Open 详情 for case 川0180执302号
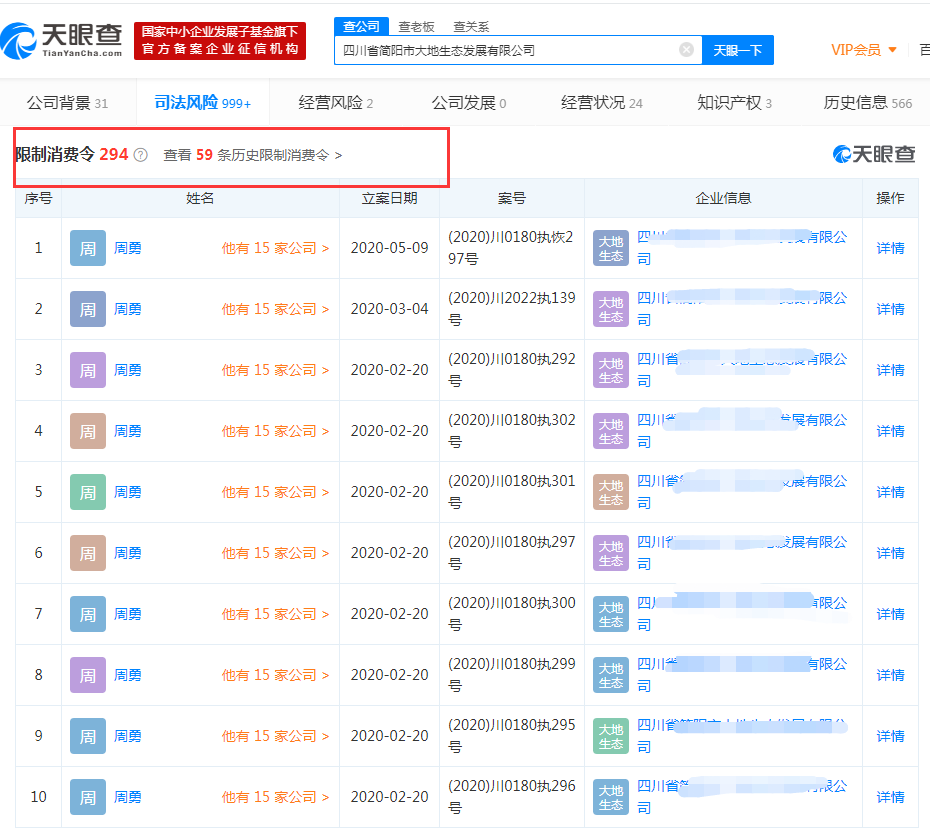930x831 pixels. pyautogui.click(x=890, y=431)
